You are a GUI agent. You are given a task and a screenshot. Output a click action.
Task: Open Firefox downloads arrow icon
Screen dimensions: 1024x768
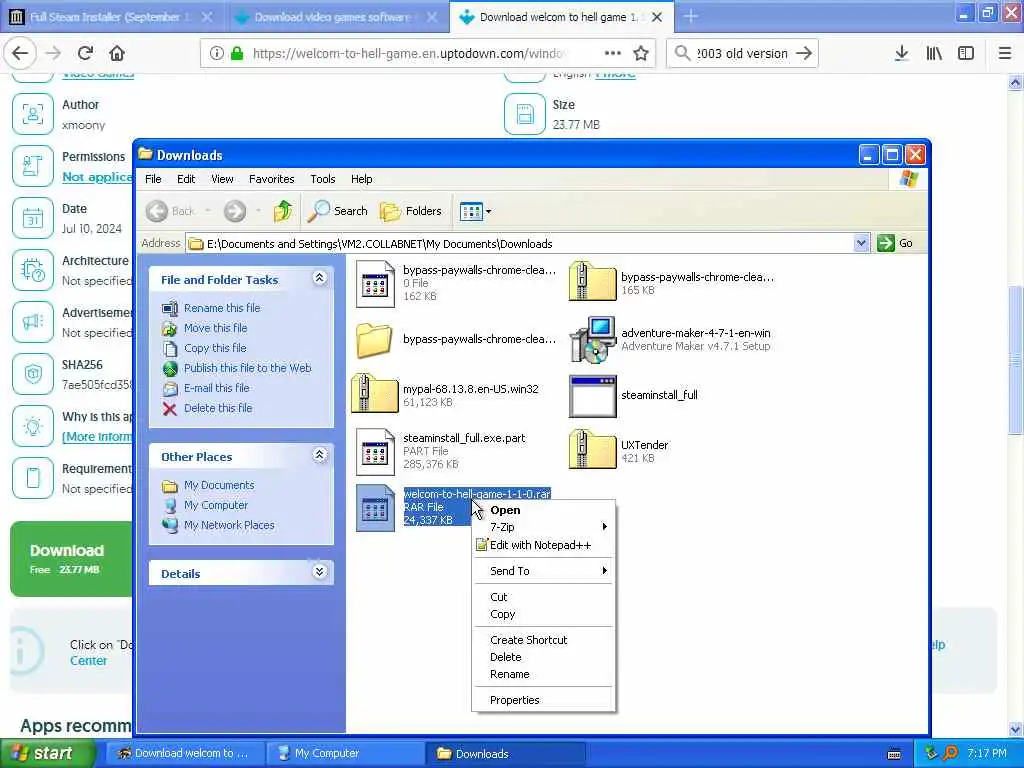click(901, 54)
